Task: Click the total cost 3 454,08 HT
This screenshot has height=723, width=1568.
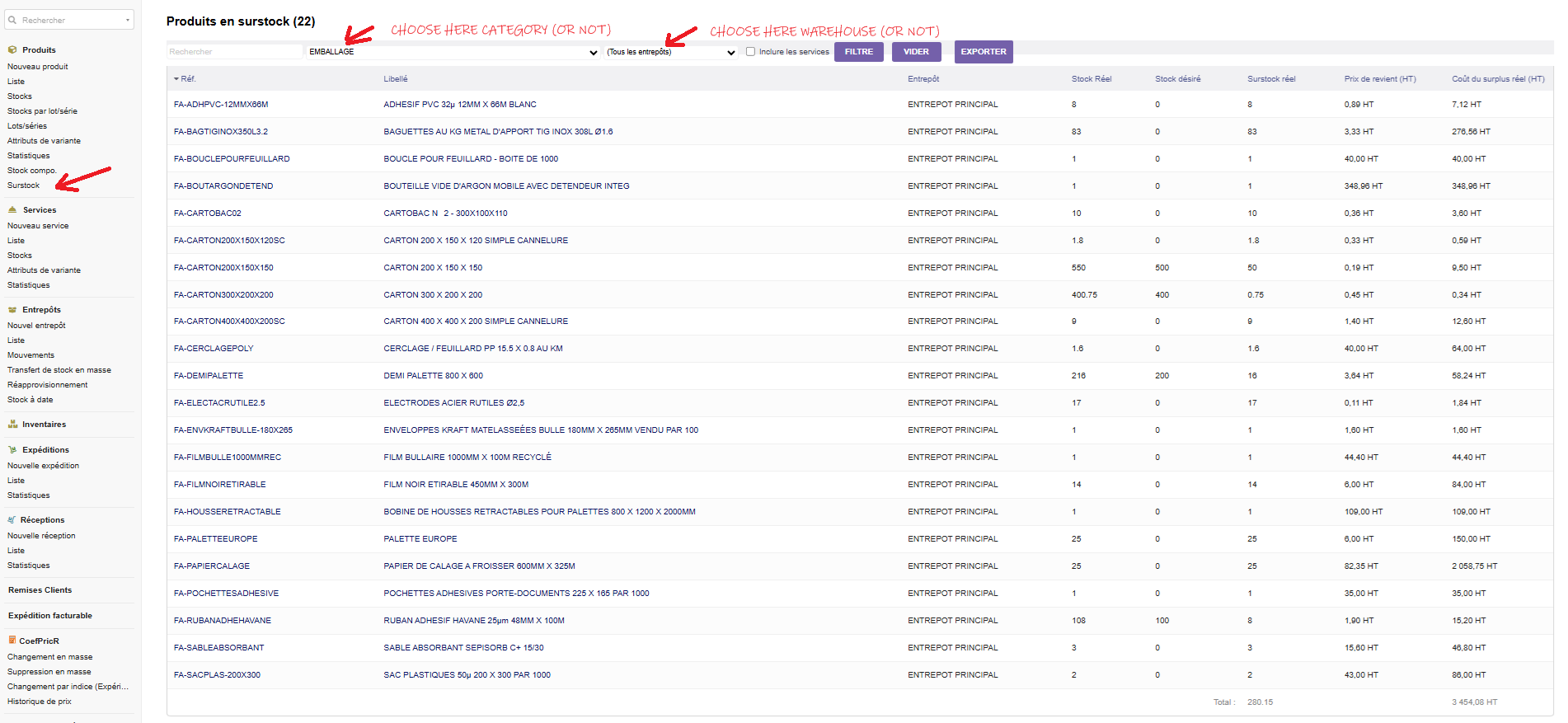Action: coord(1475,702)
